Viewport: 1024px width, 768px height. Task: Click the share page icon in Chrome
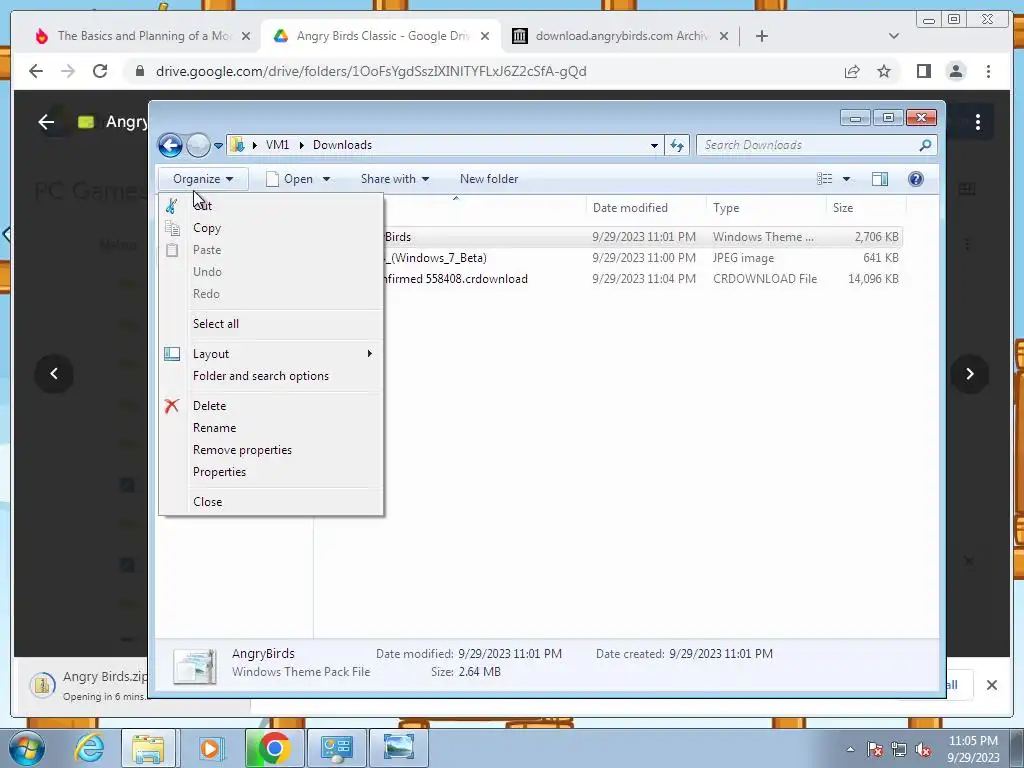pos(852,71)
